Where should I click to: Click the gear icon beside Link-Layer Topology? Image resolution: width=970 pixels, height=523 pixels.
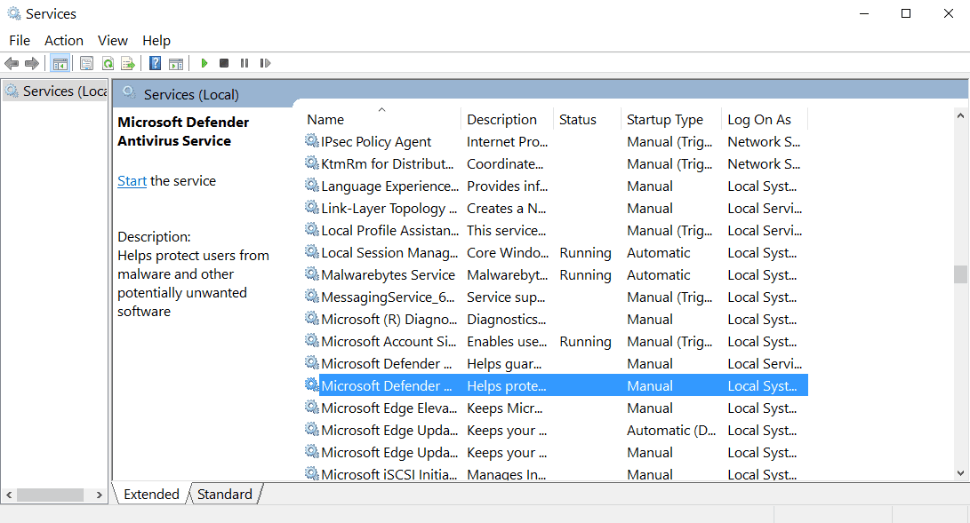(x=312, y=208)
